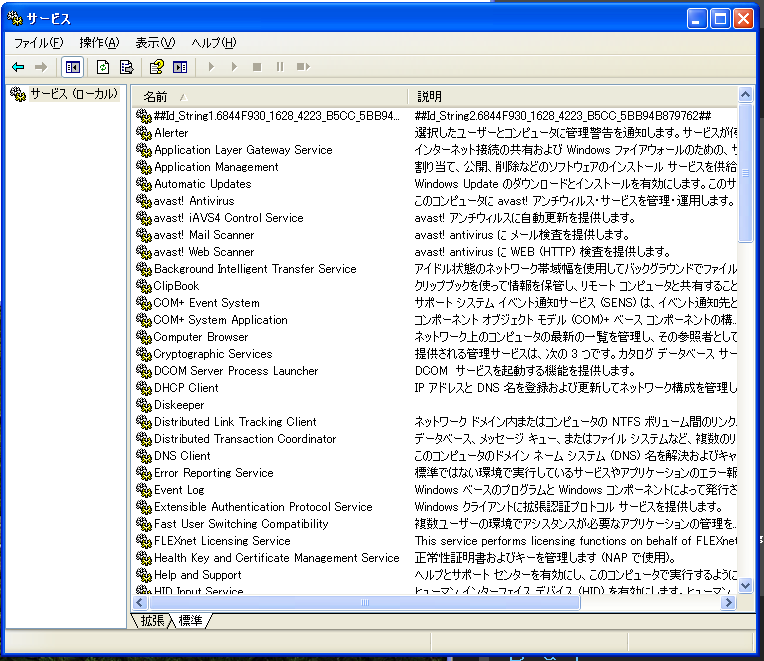Open the 操作(A) menu

(x=99, y=43)
